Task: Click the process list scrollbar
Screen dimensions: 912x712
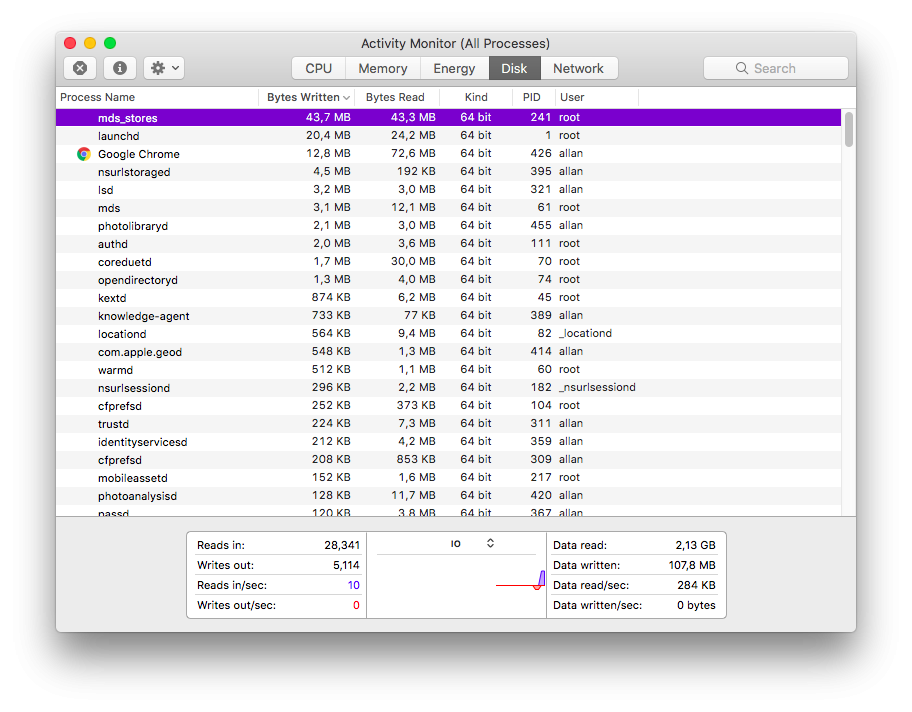Action: 849,129
